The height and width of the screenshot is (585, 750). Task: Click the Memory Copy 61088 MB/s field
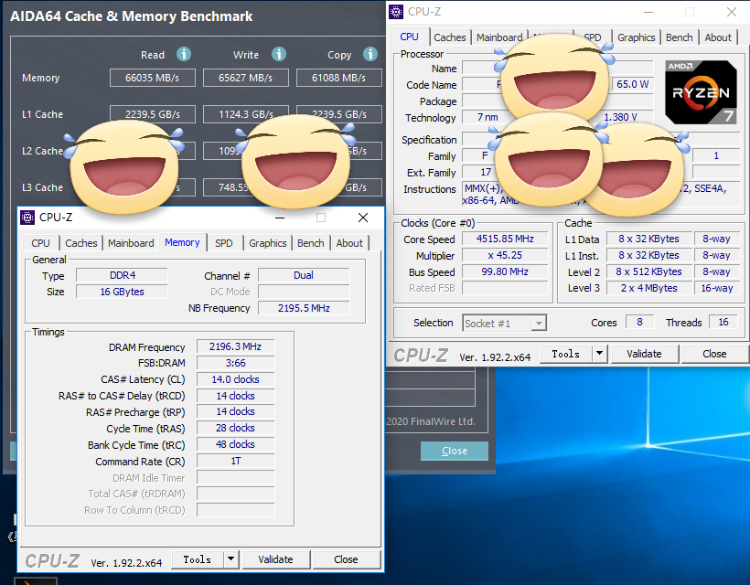339,77
